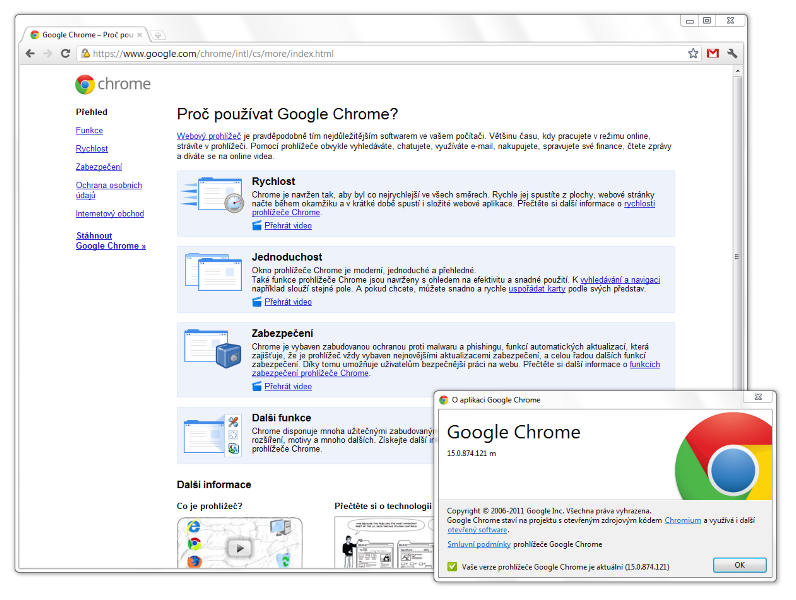Click the 'Jednoduchost' section heading
796x600 pixels.
pyautogui.click(x=287, y=257)
